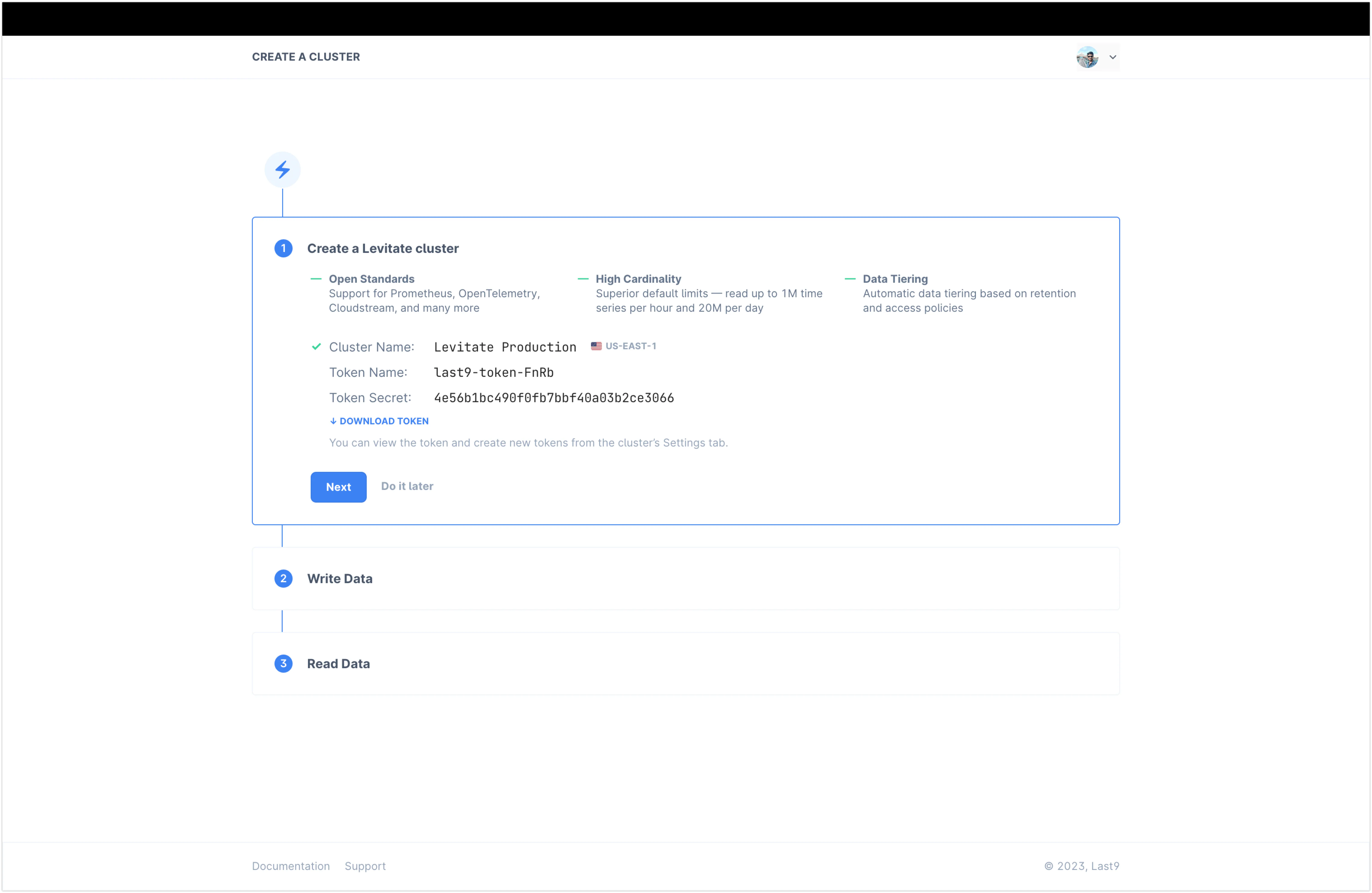Viewport: 1372px width, 893px height.
Task: Click the step 3 number badge
Action: (283, 664)
